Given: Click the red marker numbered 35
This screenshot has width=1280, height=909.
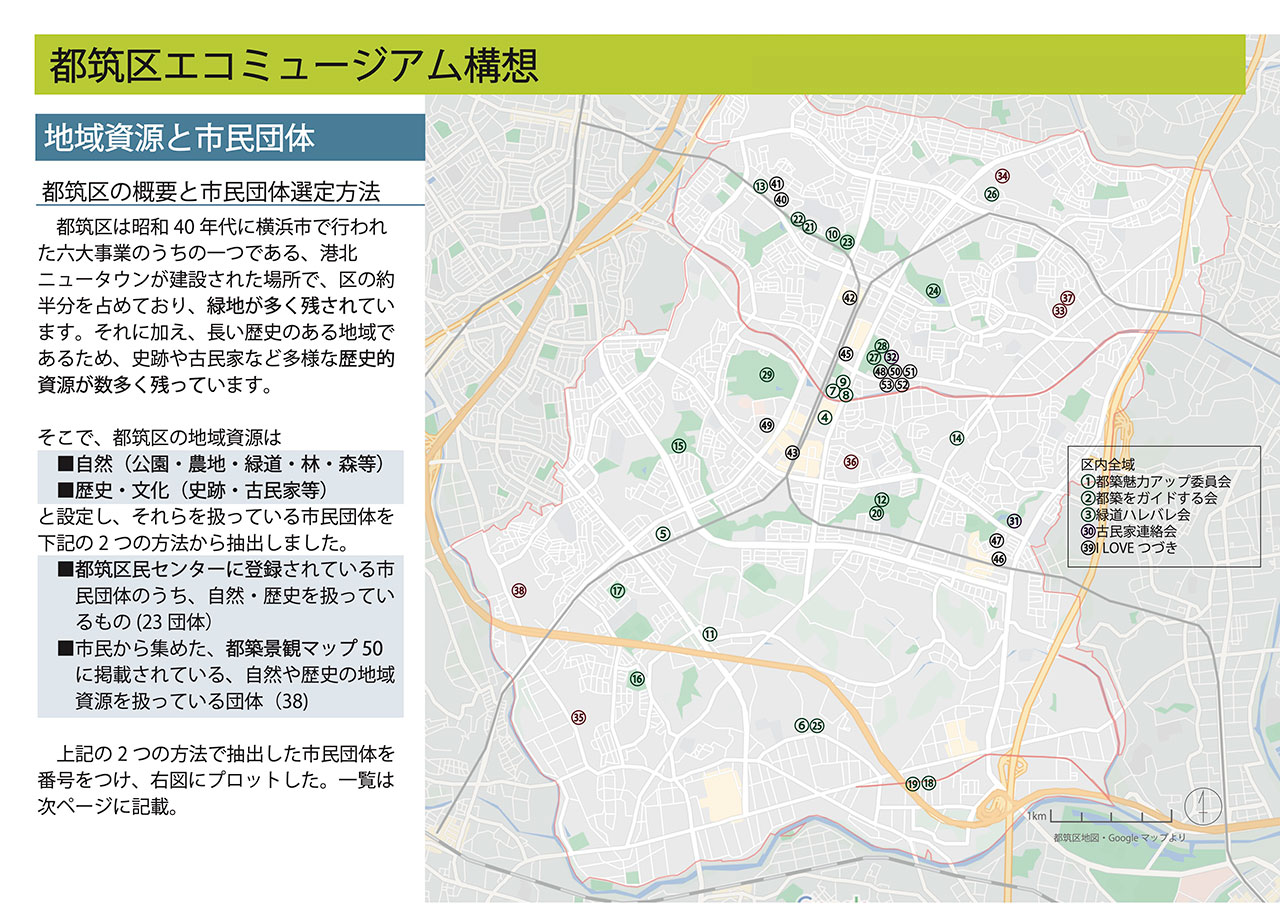Looking at the screenshot, I should point(578,717).
